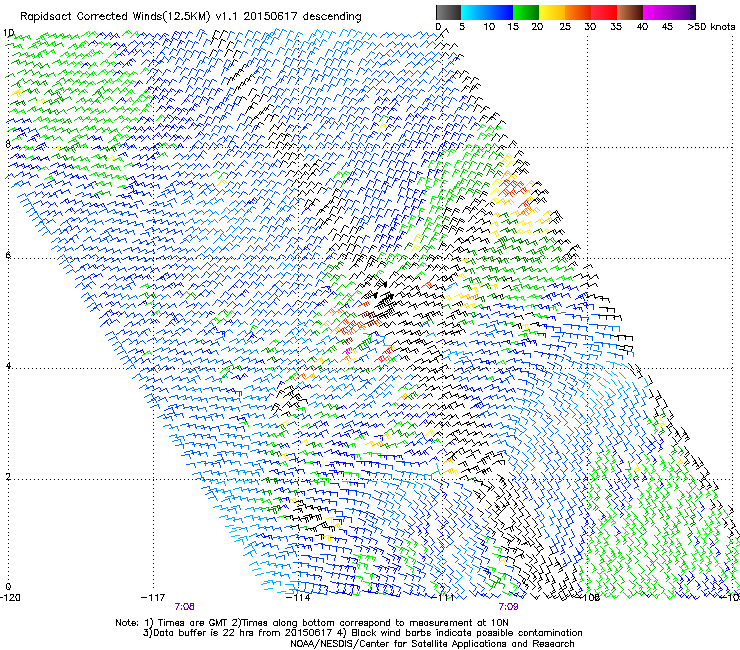Click the magenta-purple 40-50 knots legend segment
Viewport: 740px width, 650px height.
click(x=669, y=12)
